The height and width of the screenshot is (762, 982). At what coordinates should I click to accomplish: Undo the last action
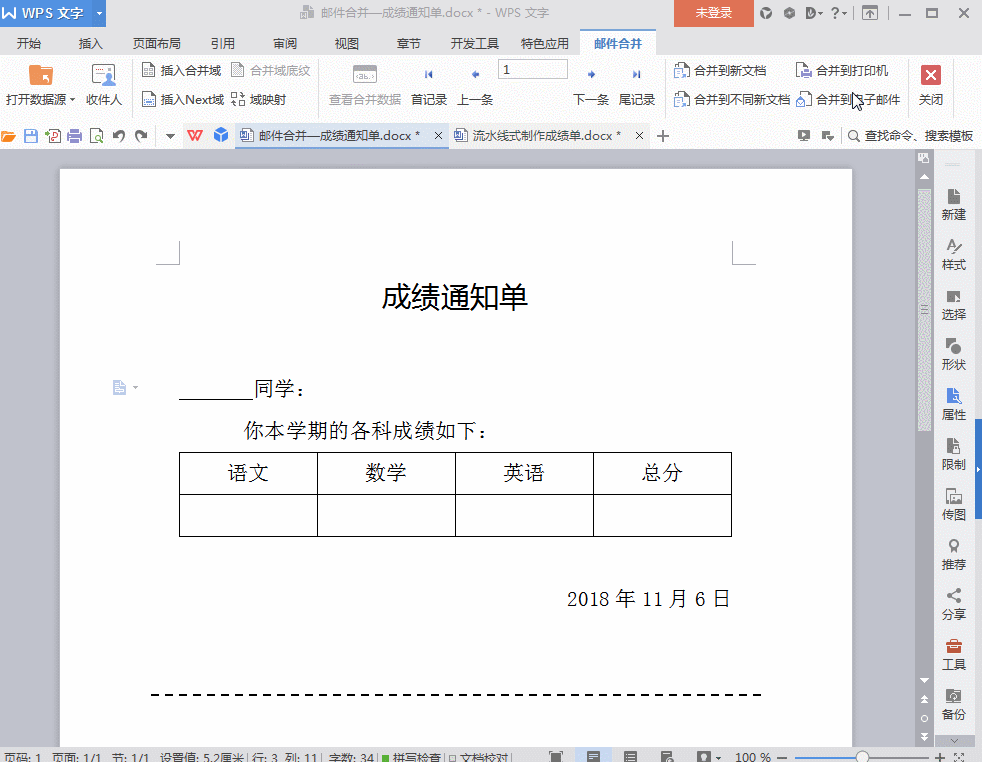pyautogui.click(x=119, y=136)
